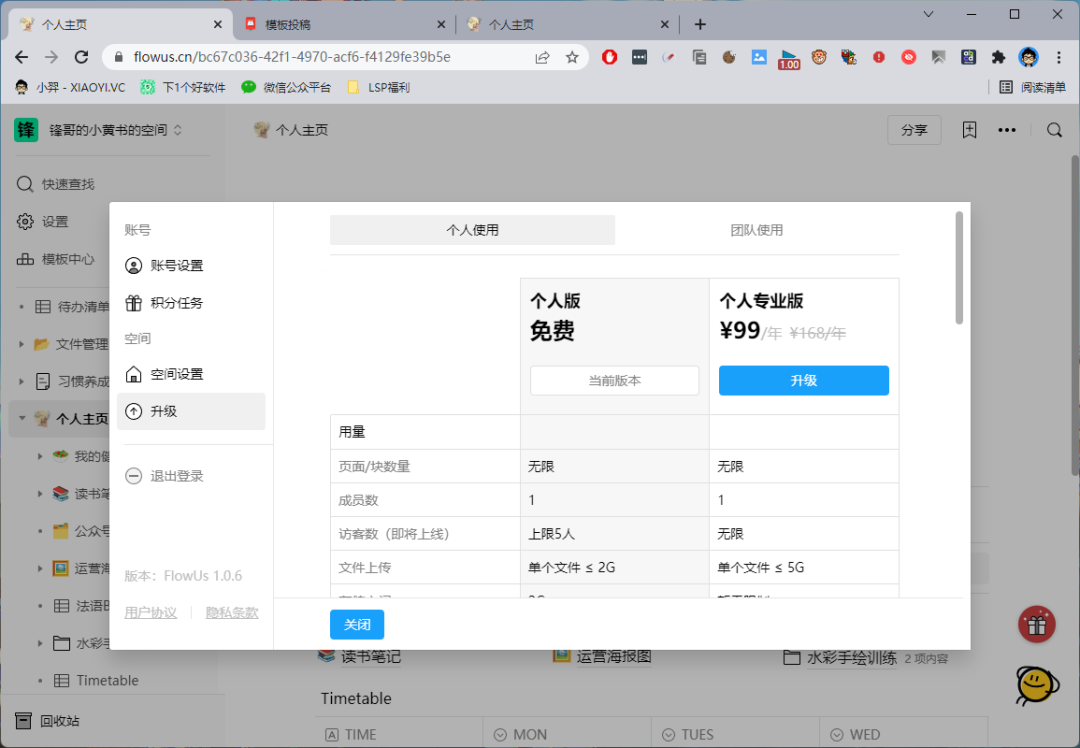Click the blue 升级 upgrade button
1080x748 pixels.
click(x=803, y=381)
